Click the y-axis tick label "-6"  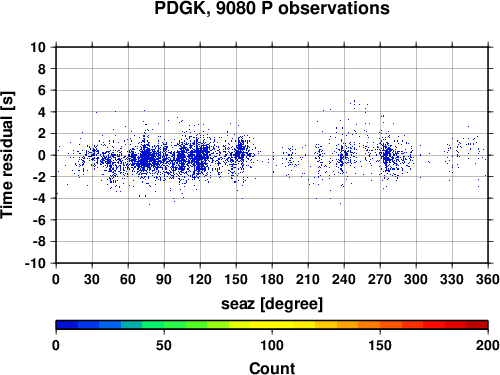coord(39,220)
